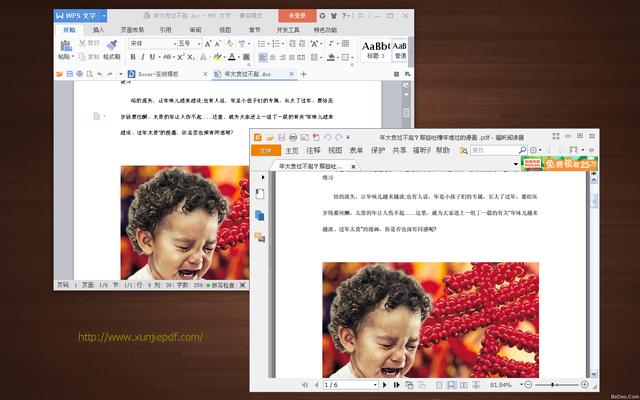The width and height of the screenshot is (640, 400).
Task: Switch to the 插入 ribbon tab
Action: (98, 30)
